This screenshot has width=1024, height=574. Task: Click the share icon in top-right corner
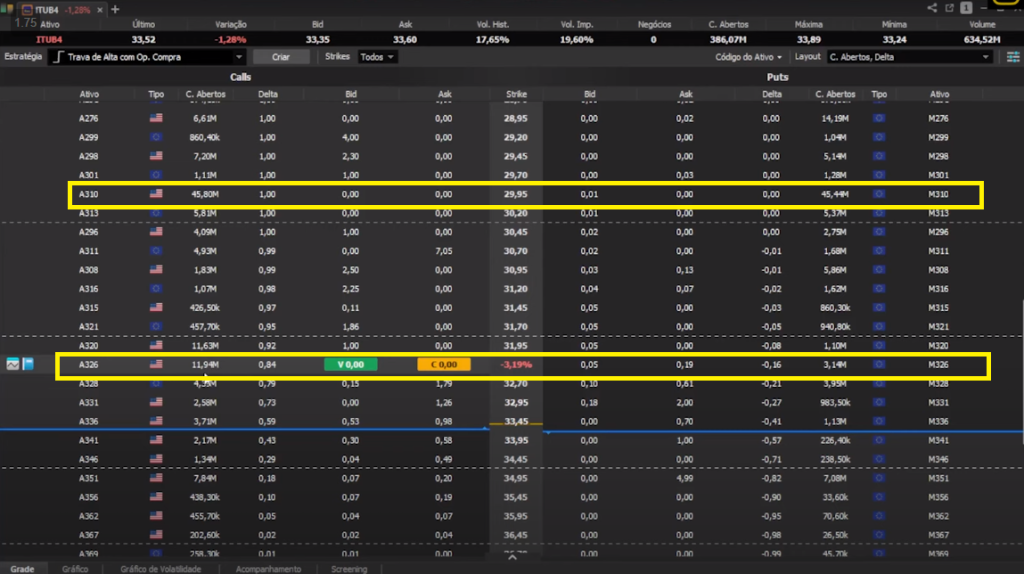(x=932, y=8)
